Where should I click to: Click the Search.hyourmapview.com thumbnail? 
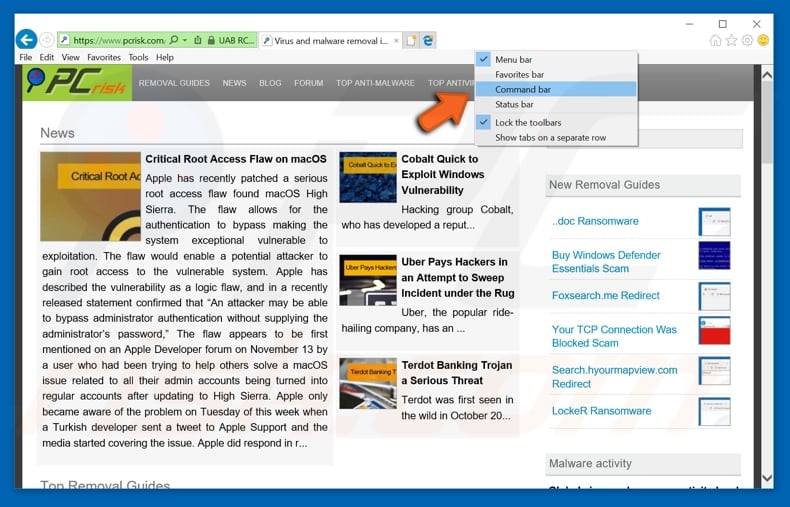click(714, 370)
